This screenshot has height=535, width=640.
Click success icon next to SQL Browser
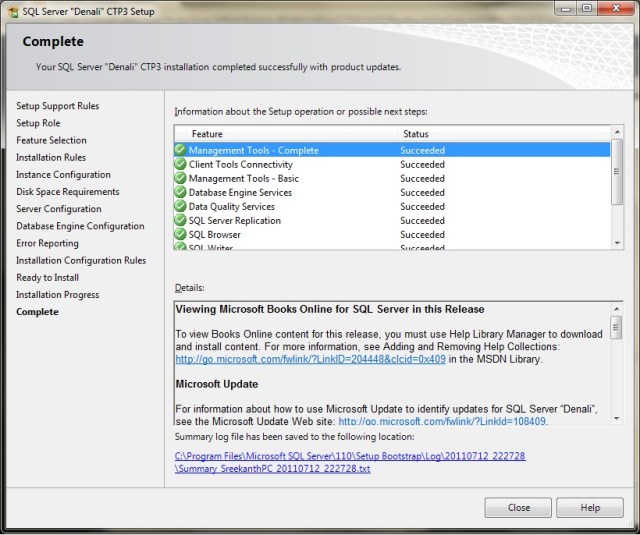click(180, 234)
